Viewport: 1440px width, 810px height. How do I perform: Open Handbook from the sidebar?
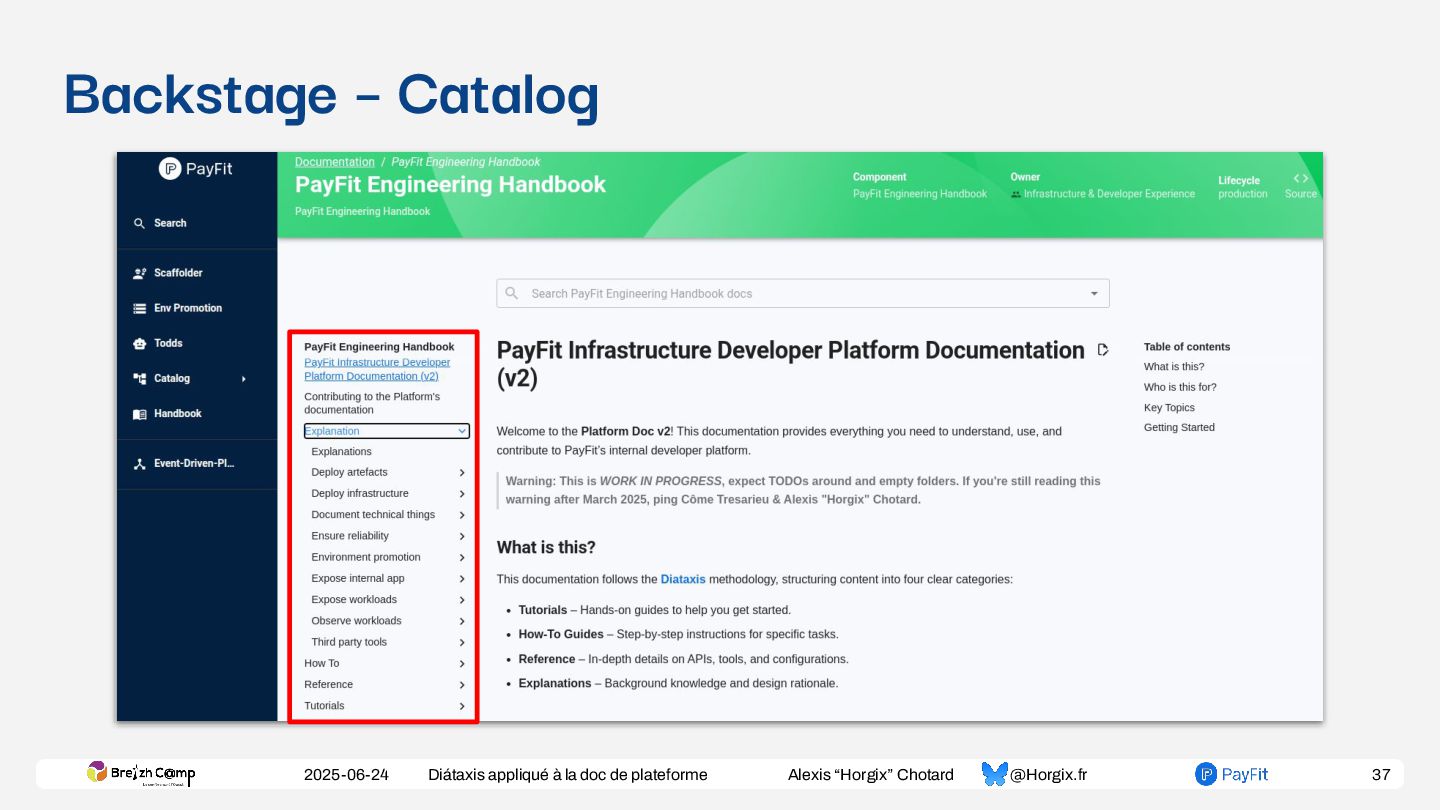coord(178,414)
